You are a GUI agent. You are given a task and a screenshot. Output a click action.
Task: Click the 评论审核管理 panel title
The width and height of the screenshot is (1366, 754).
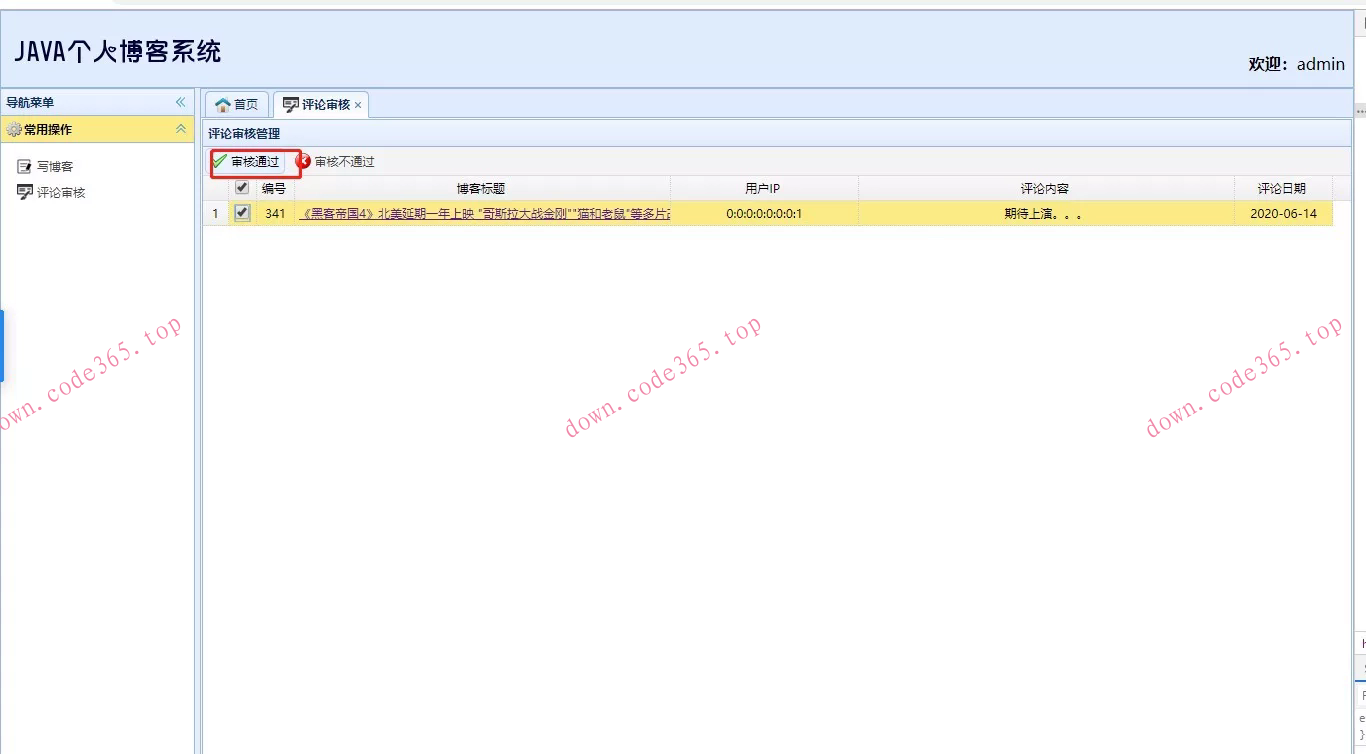[244, 133]
